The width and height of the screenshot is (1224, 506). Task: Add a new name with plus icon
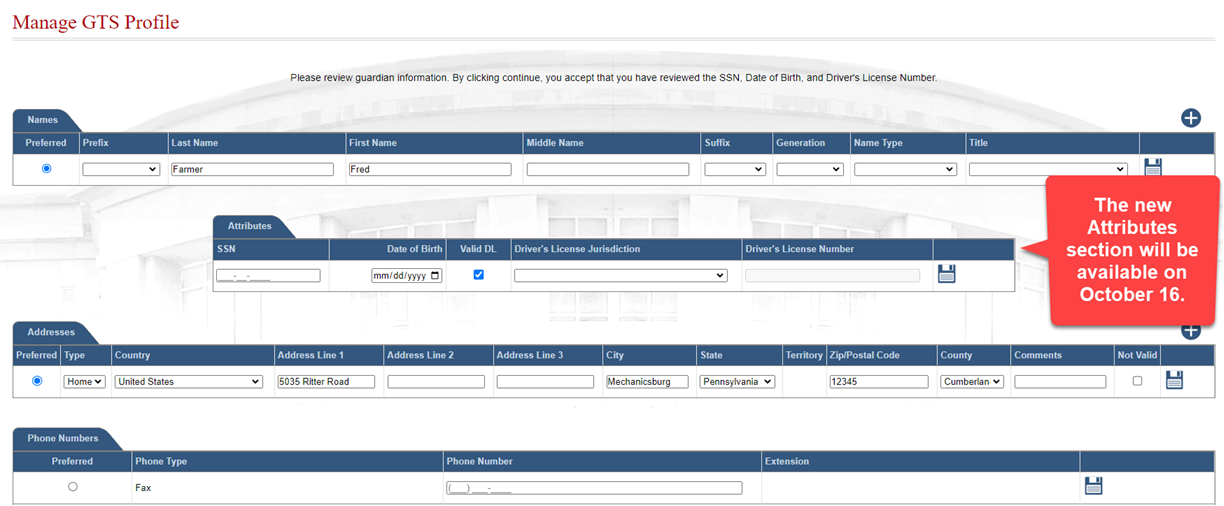pyautogui.click(x=1190, y=118)
